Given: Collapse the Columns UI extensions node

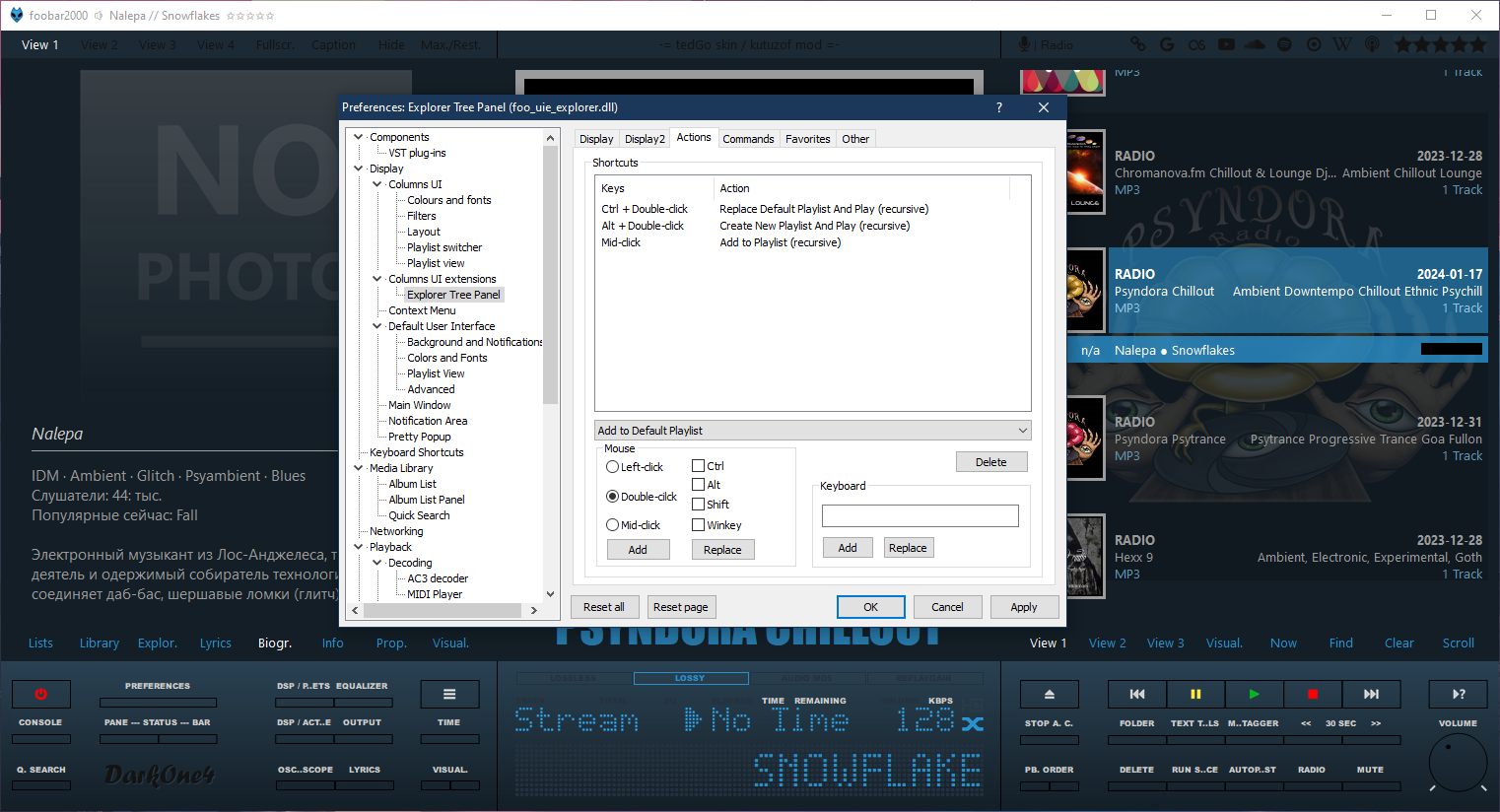Looking at the screenshot, I should tap(377, 279).
